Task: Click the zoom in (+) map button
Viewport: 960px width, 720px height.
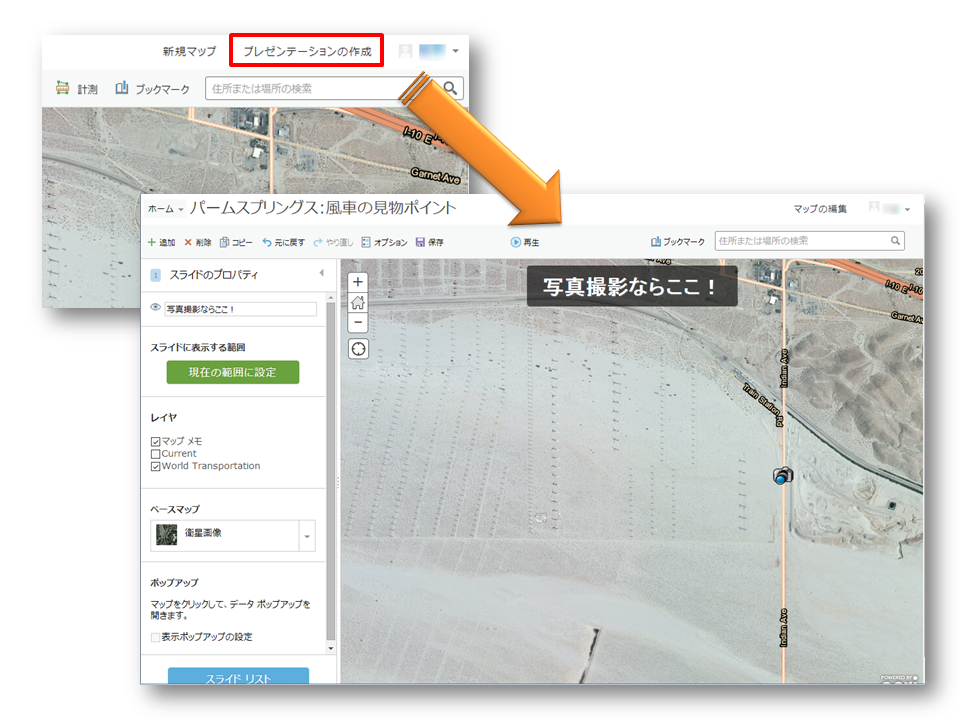Action: tap(358, 282)
